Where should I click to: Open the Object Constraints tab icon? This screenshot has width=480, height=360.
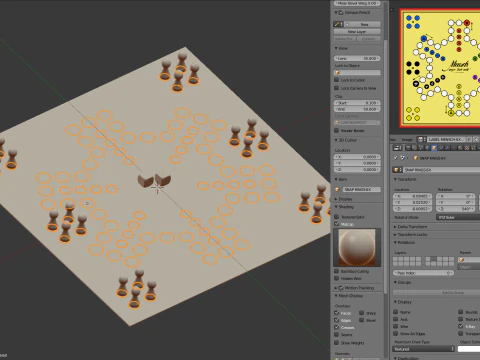[x=441, y=148]
